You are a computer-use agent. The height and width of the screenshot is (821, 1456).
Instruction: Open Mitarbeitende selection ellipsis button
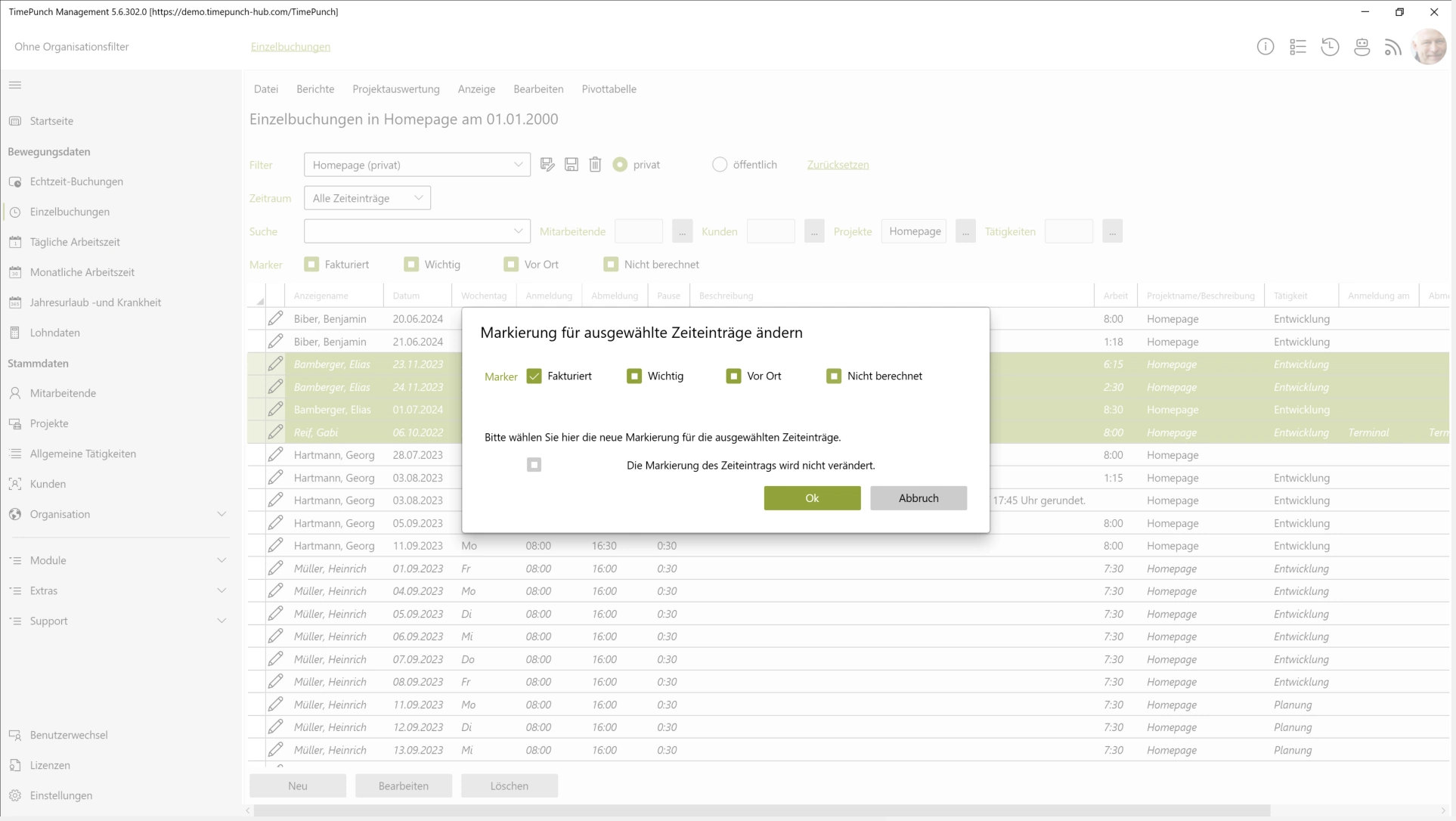pyautogui.click(x=682, y=231)
